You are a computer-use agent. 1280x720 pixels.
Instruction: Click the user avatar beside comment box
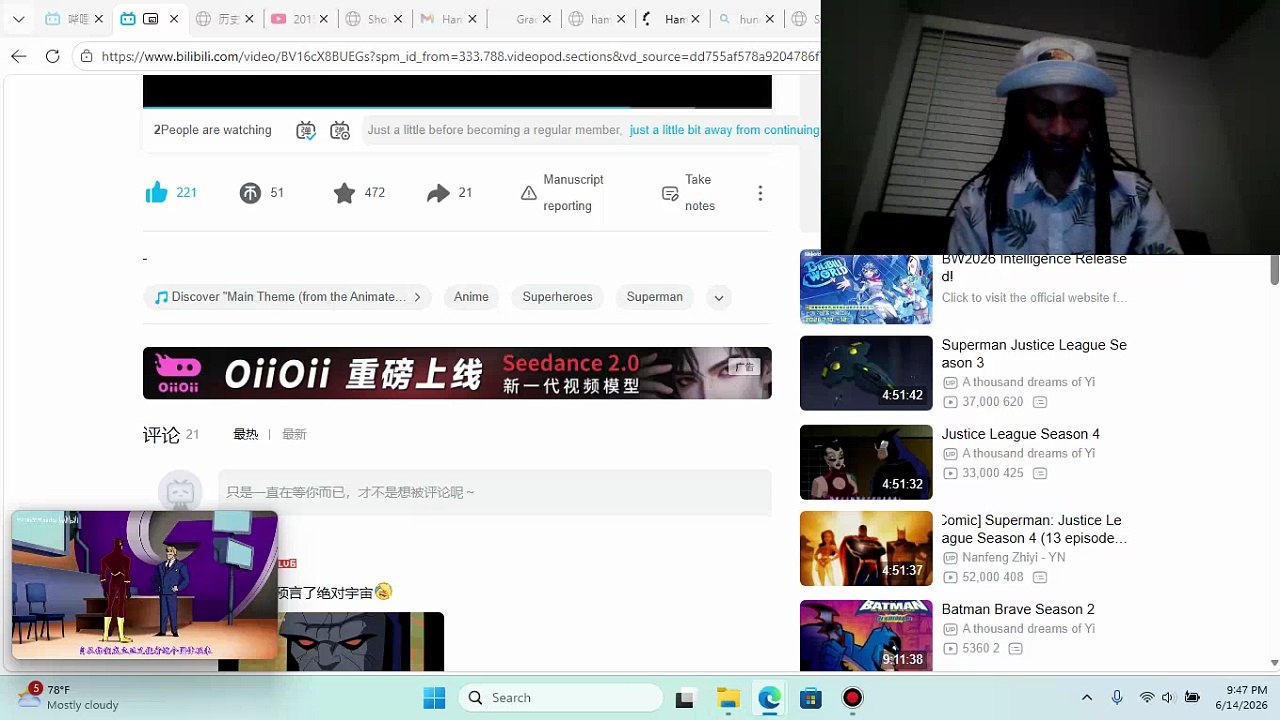pyautogui.click(x=180, y=491)
